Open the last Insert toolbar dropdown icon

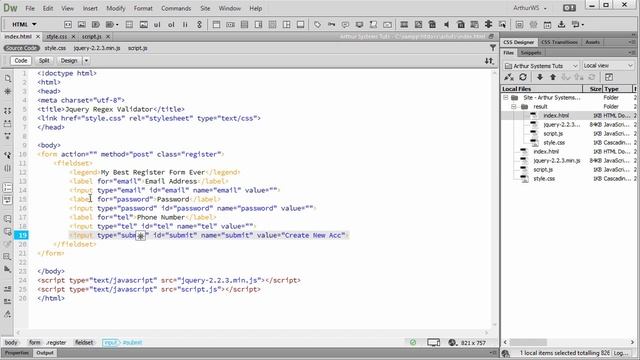[x=577, y=24]
